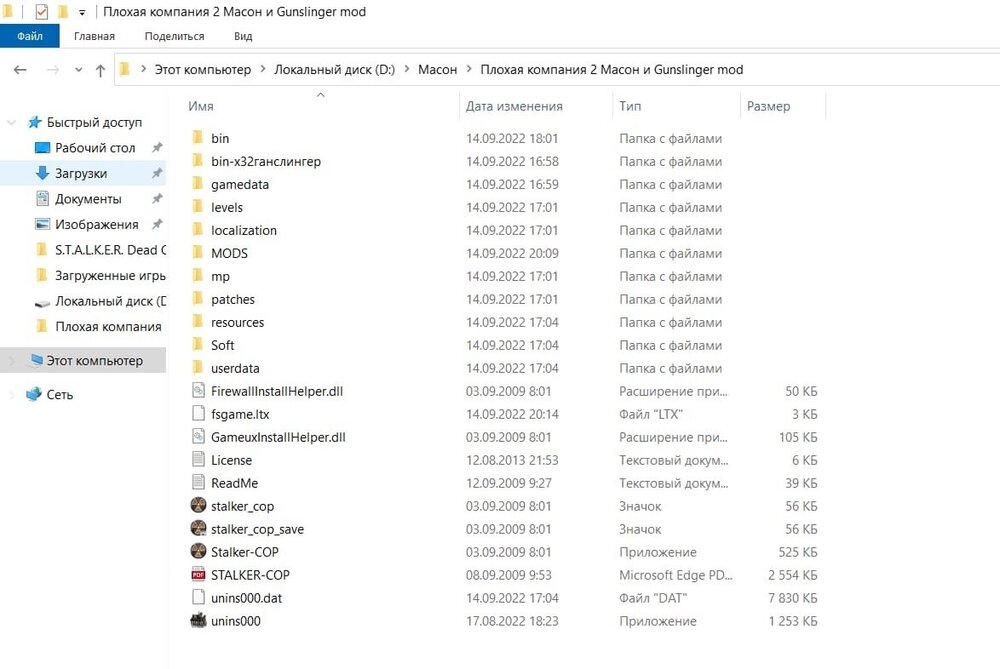Collapse the Quick Access tree section
Screen dimensions: 1000x669
point(11,122)
